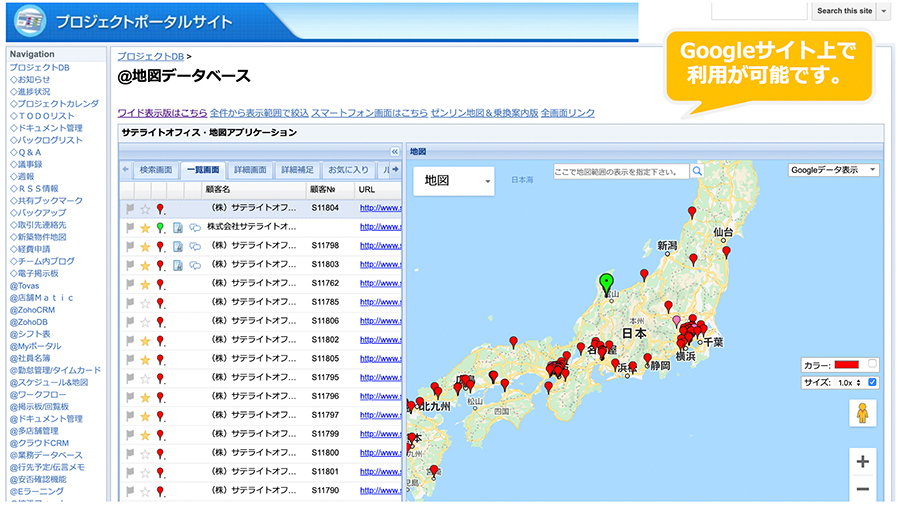Switch to the 詳細画面 tab

point(250,170)
